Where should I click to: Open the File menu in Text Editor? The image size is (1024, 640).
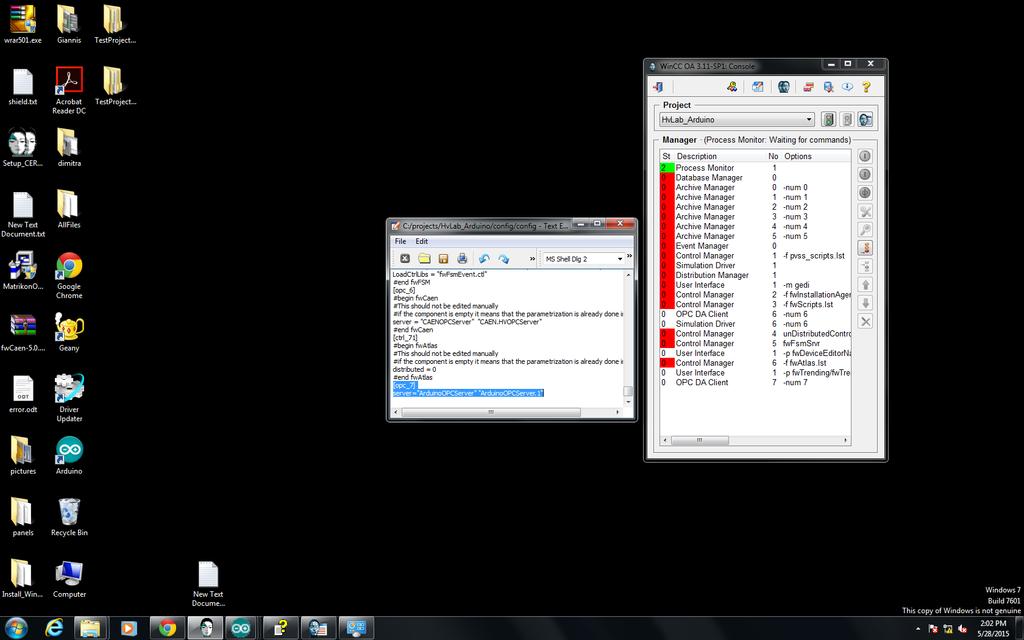click(400, 242)
